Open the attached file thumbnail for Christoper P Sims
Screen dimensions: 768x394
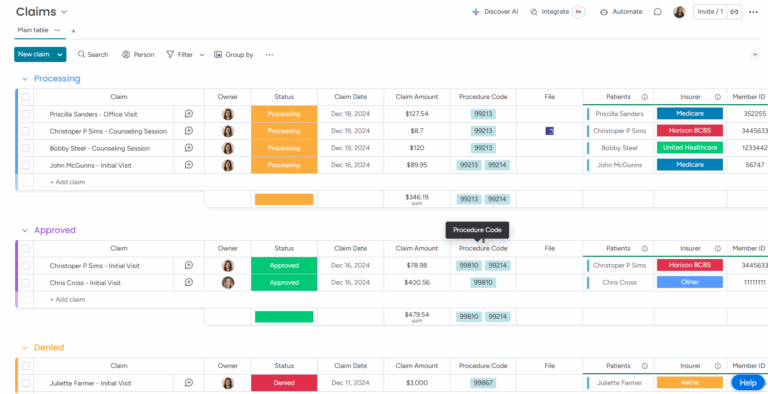click(x=550, y=131)
